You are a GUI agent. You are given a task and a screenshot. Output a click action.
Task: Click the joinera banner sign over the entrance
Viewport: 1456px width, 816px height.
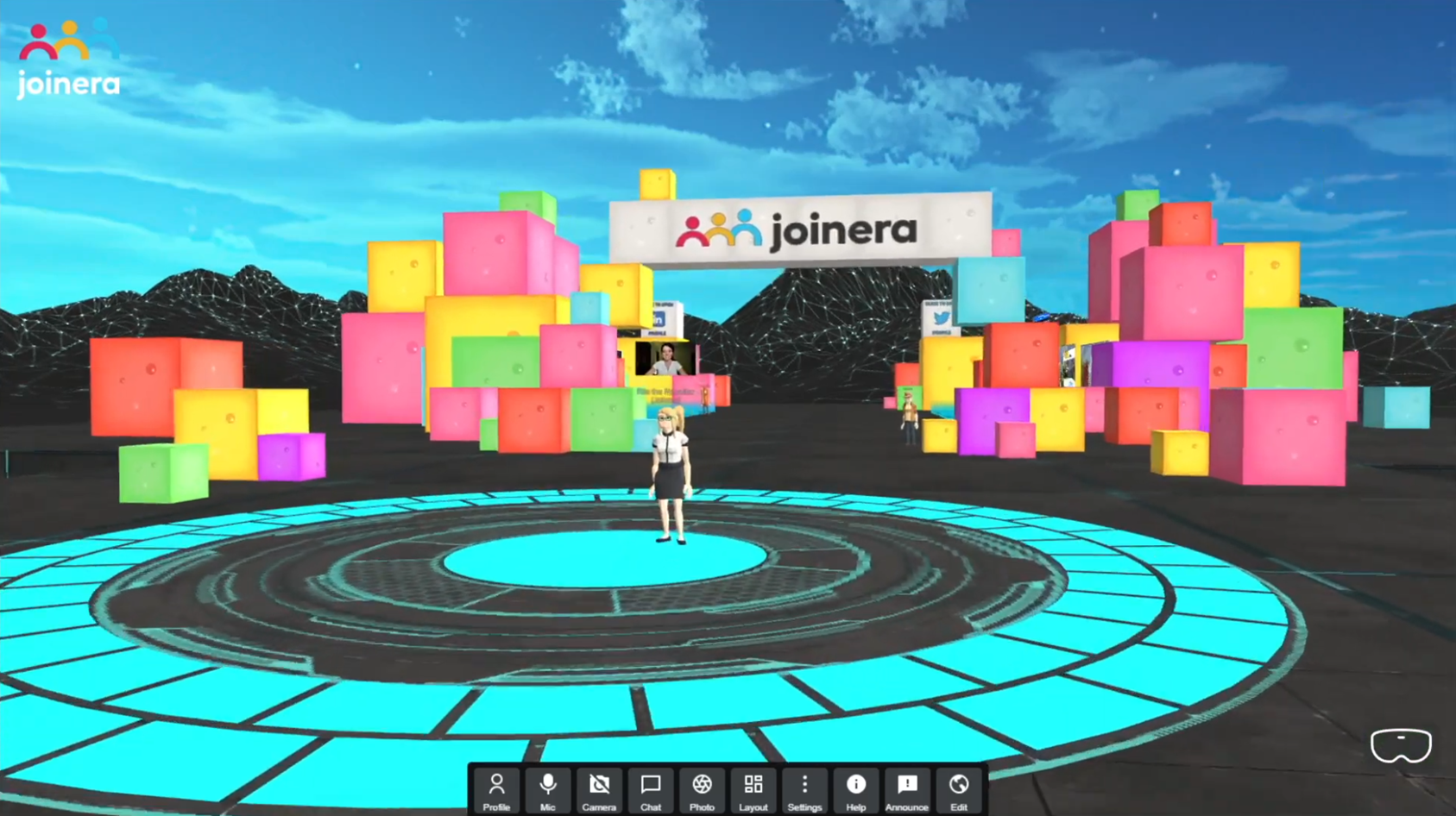pos(800,229)
